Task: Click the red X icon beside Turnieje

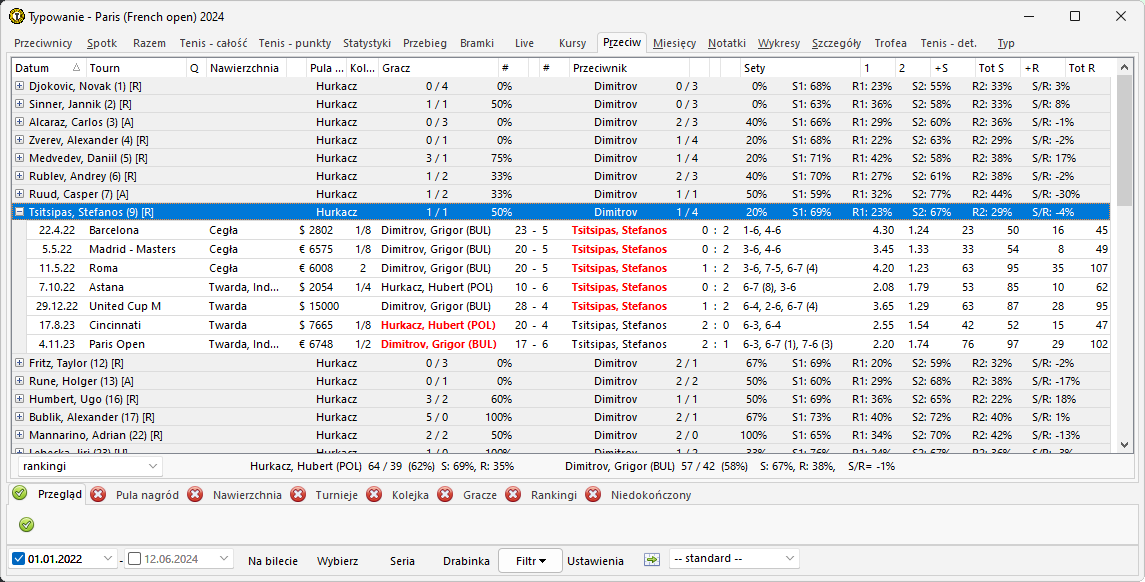Action: [298, 494]
